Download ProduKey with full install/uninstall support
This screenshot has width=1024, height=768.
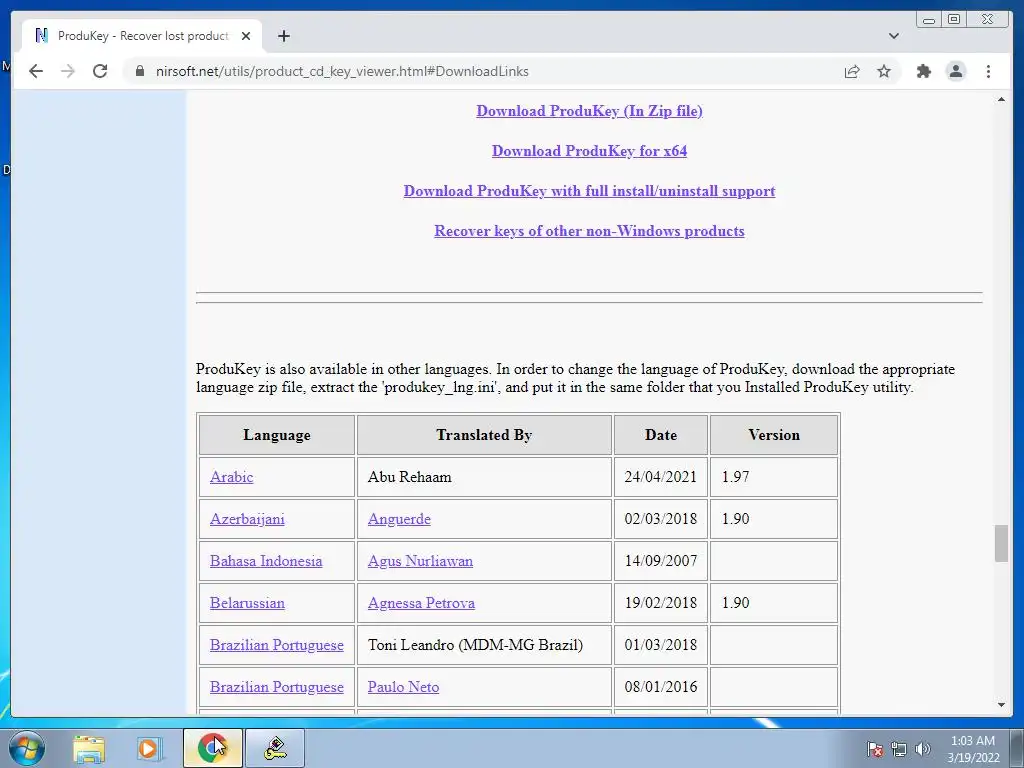pos(589,191)
